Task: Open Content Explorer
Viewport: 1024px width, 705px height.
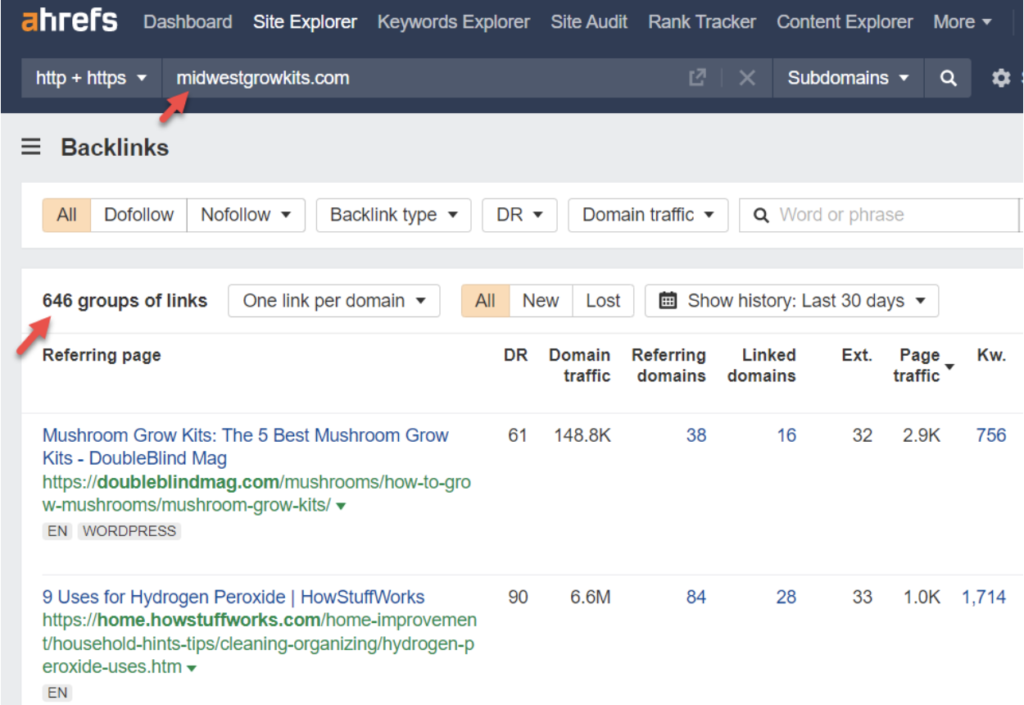Action: click(x=844, y=22)
